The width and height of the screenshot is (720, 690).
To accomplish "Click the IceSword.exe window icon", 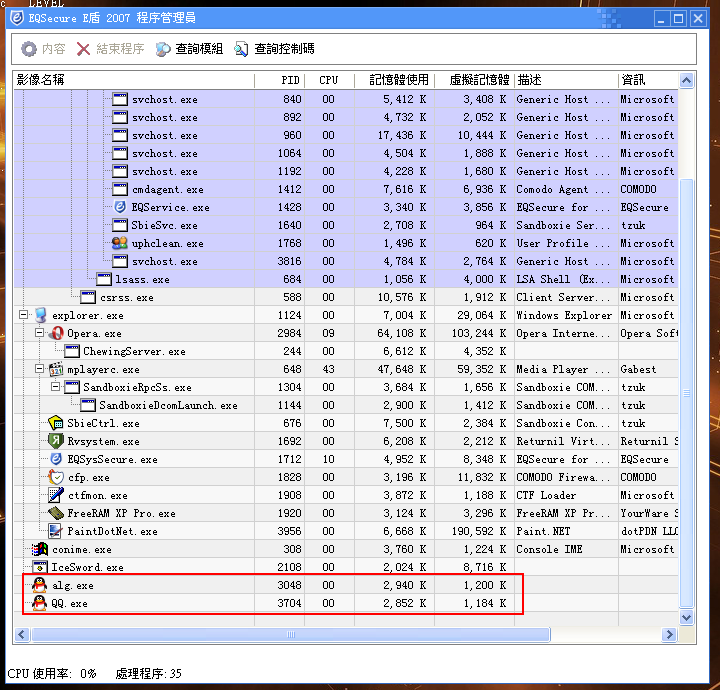I will point(39,567).
